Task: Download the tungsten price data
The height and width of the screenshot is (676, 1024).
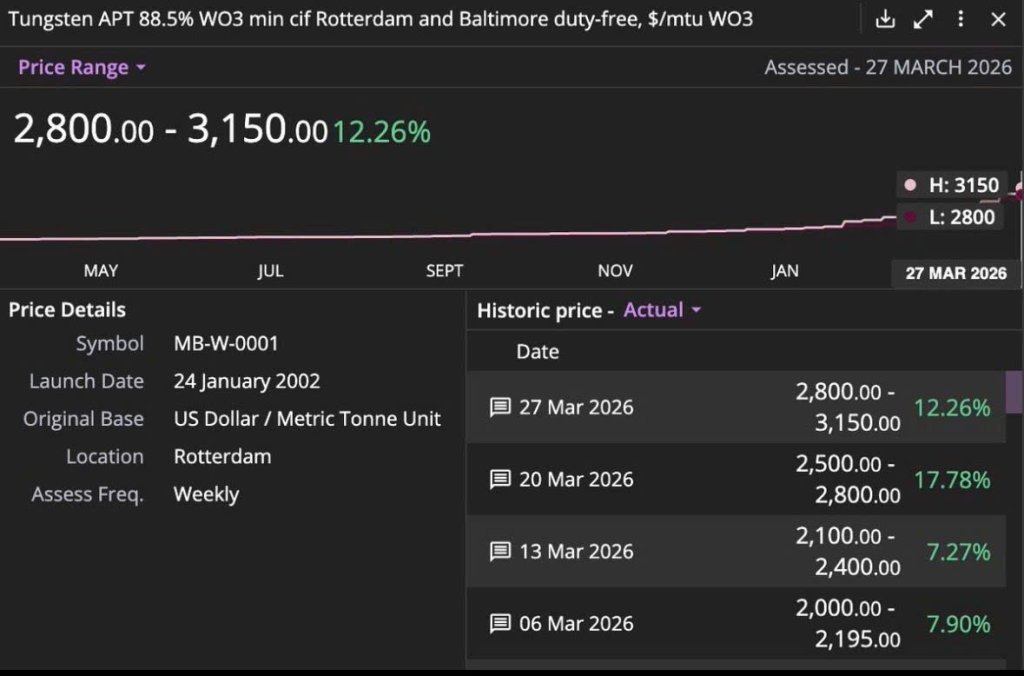Action: (885, 20)
